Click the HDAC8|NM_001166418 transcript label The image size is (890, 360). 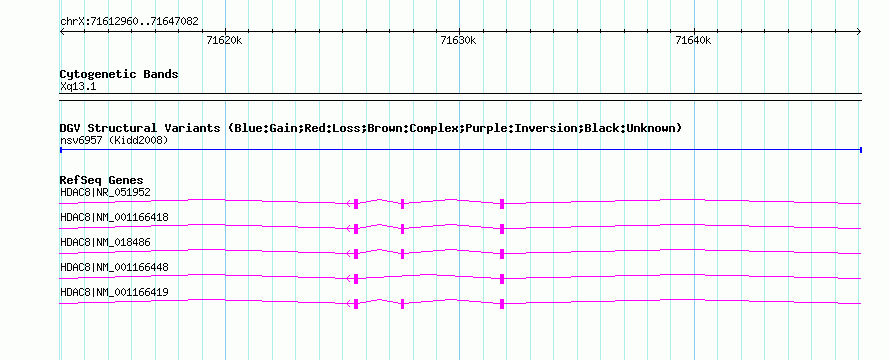(114, 217)
